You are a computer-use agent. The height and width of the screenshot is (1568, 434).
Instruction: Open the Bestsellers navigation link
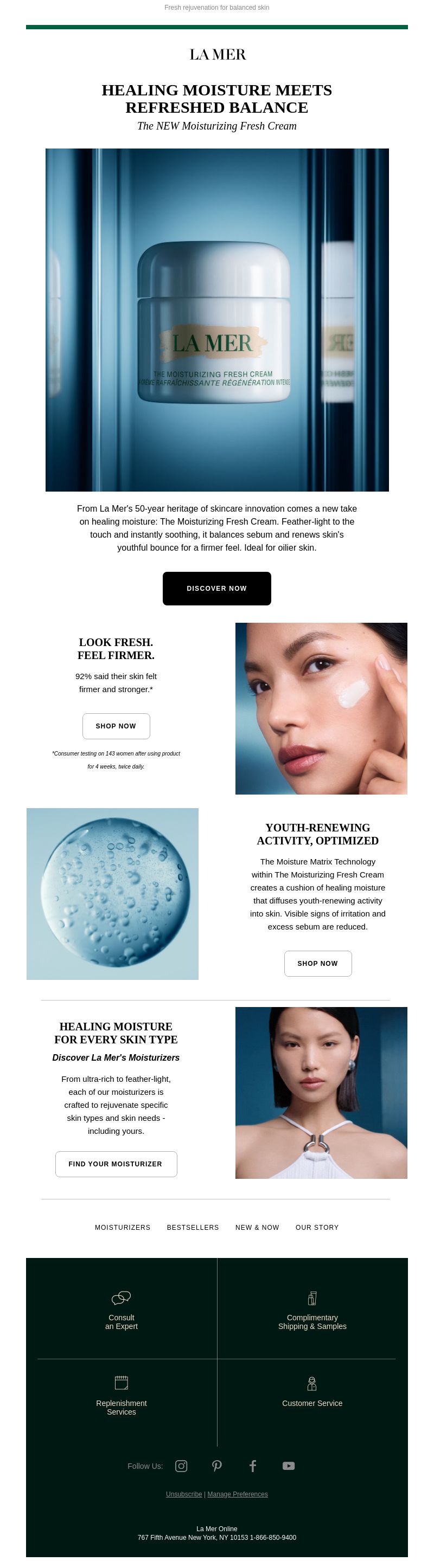point(193,1227)
